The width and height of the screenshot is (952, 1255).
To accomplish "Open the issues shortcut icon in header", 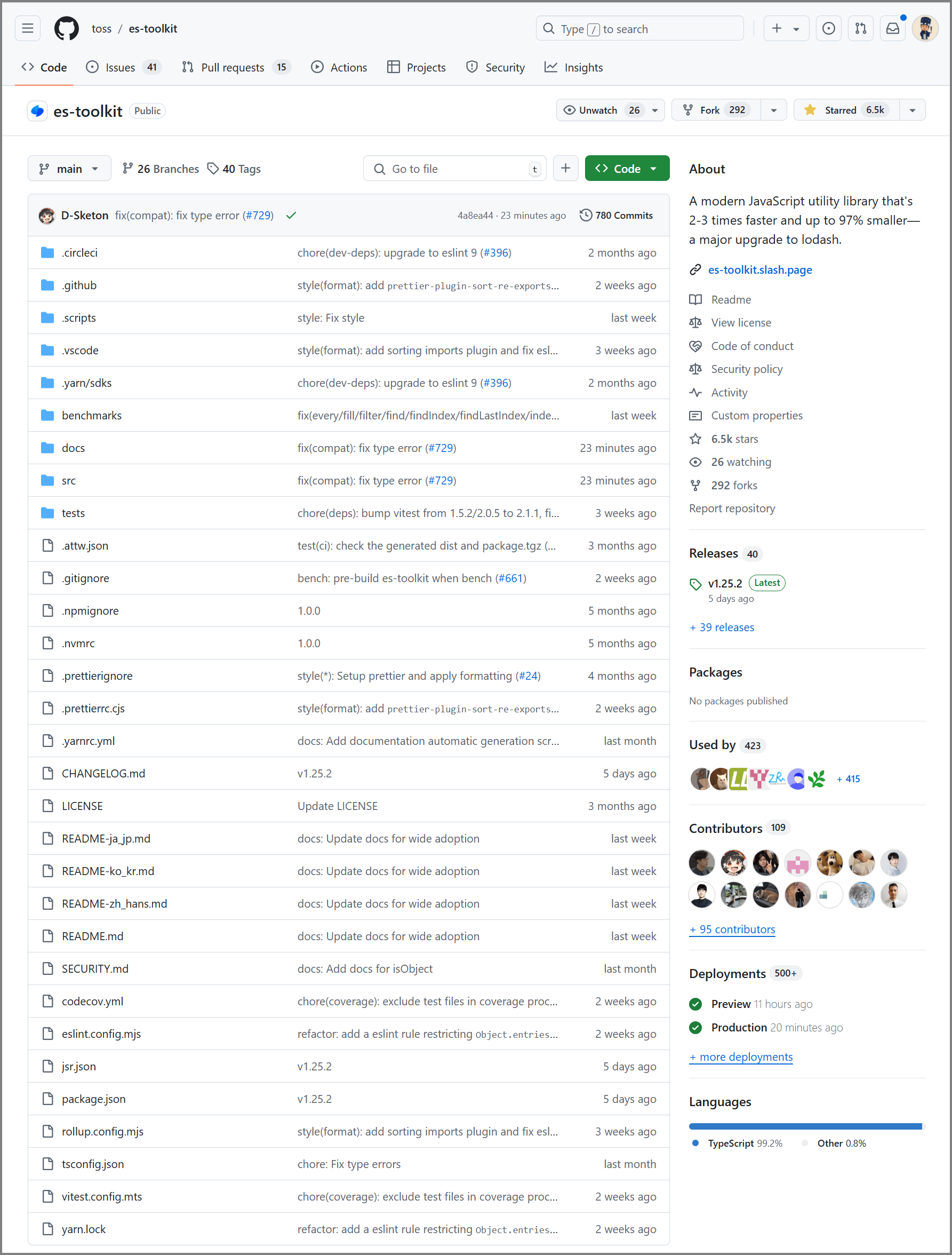I will [x=828, y=28].
